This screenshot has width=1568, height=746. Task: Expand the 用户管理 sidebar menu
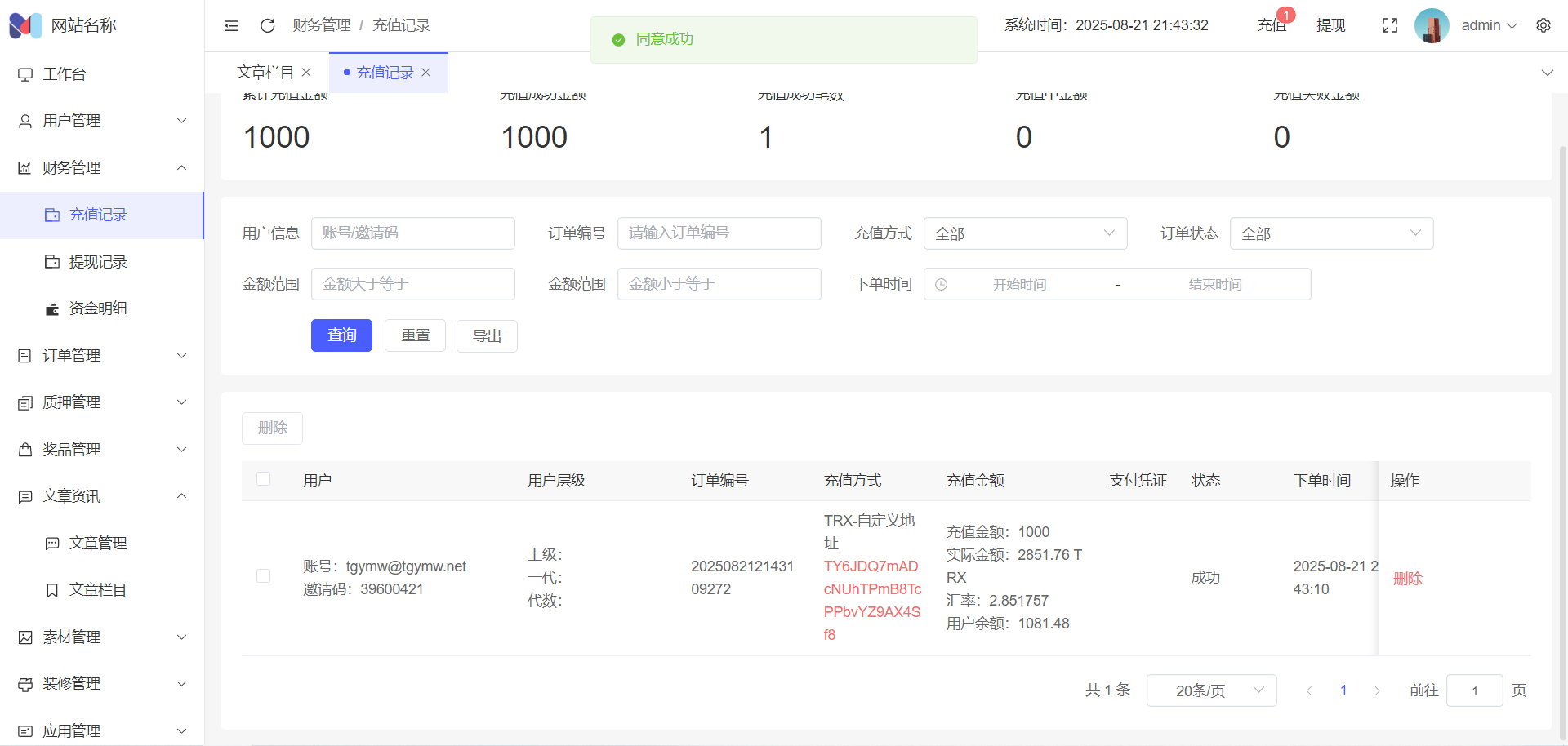[102, 121]
